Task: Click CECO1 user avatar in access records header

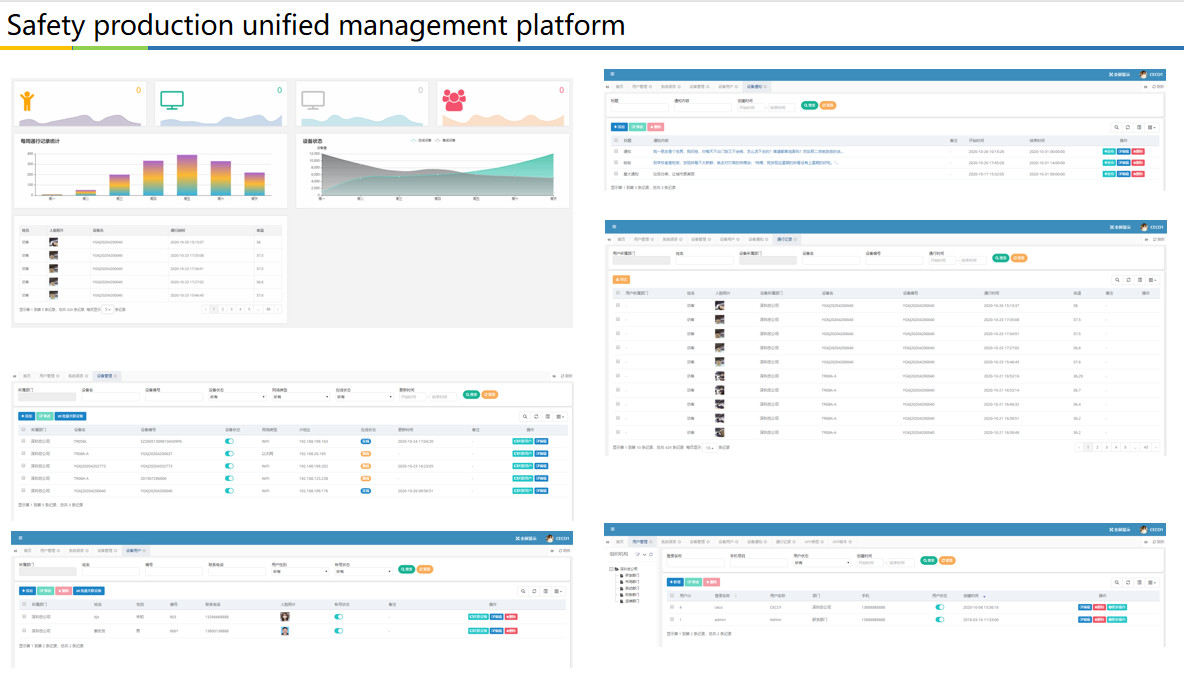Action: pyautogui.click(x=1143, y=228)
